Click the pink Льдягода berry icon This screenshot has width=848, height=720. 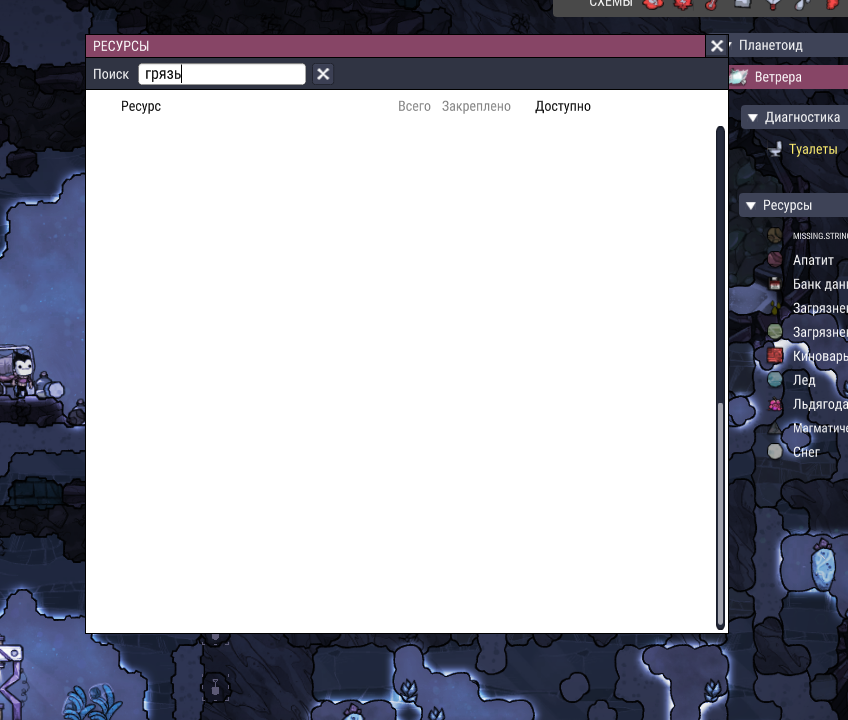(x=775, y=404)
